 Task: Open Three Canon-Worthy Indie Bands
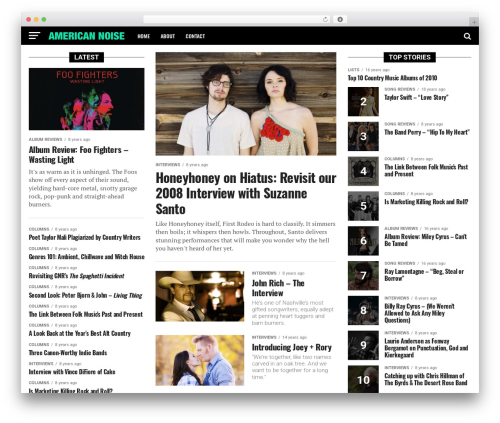tap(68, 353)
